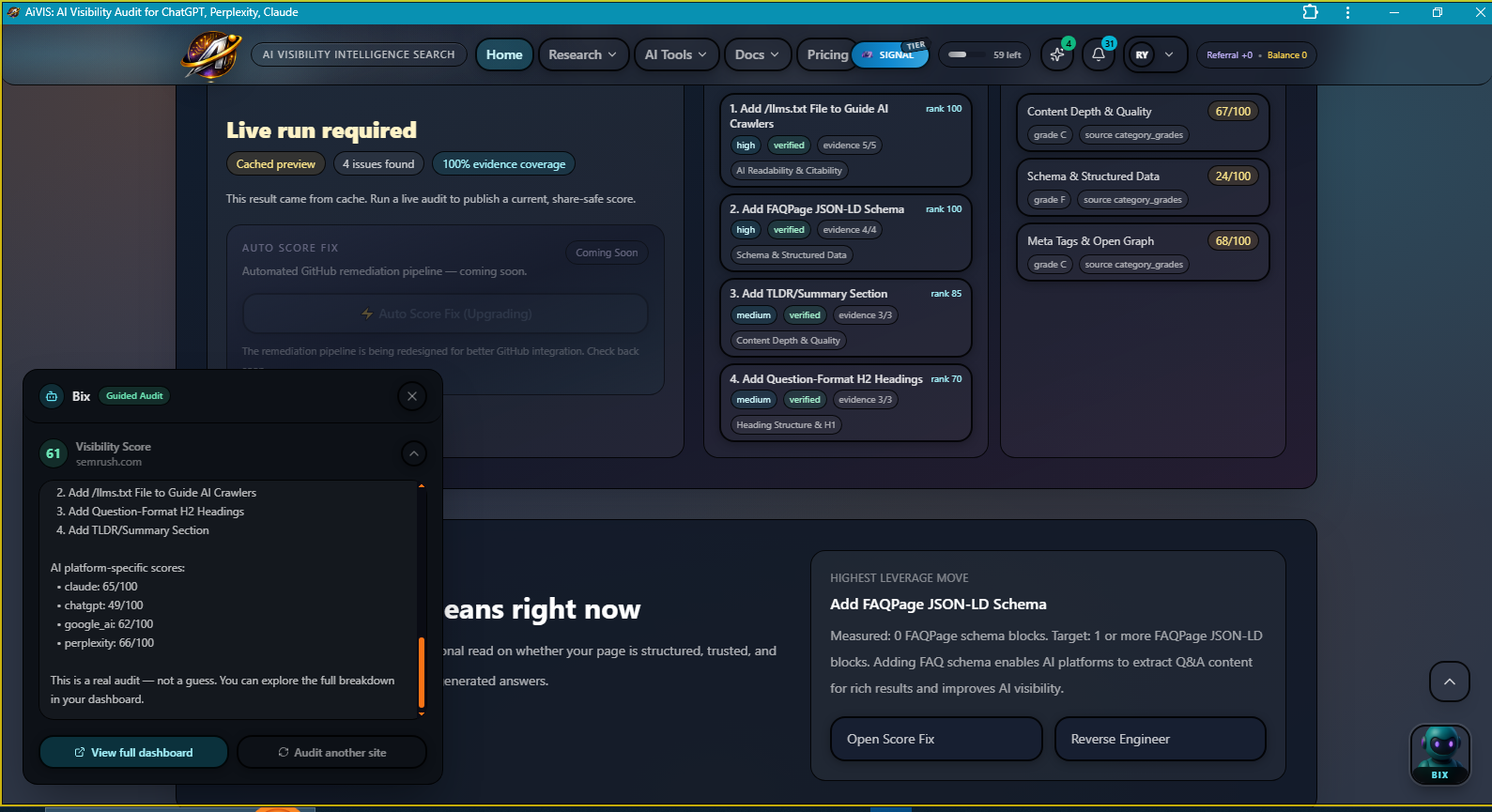1492x812 pixels.
Task: Click the Referral +0 Balance 0 pill
Action: click(1256, 54)
